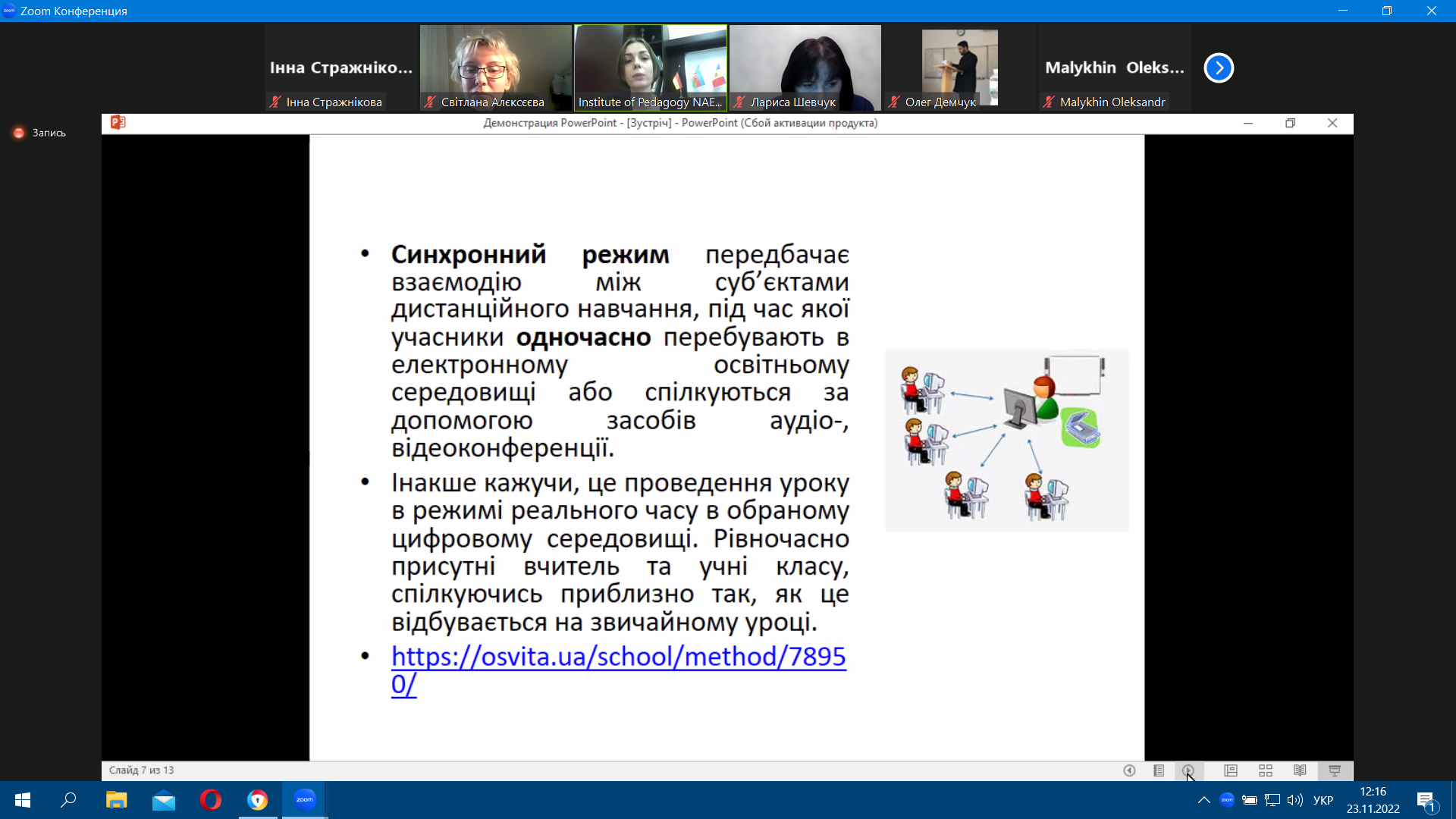Image resolution: width=1456 pixels, height=819 pixels.
Task: Click the Запись recording indicator
Action: tap(39, 133)
